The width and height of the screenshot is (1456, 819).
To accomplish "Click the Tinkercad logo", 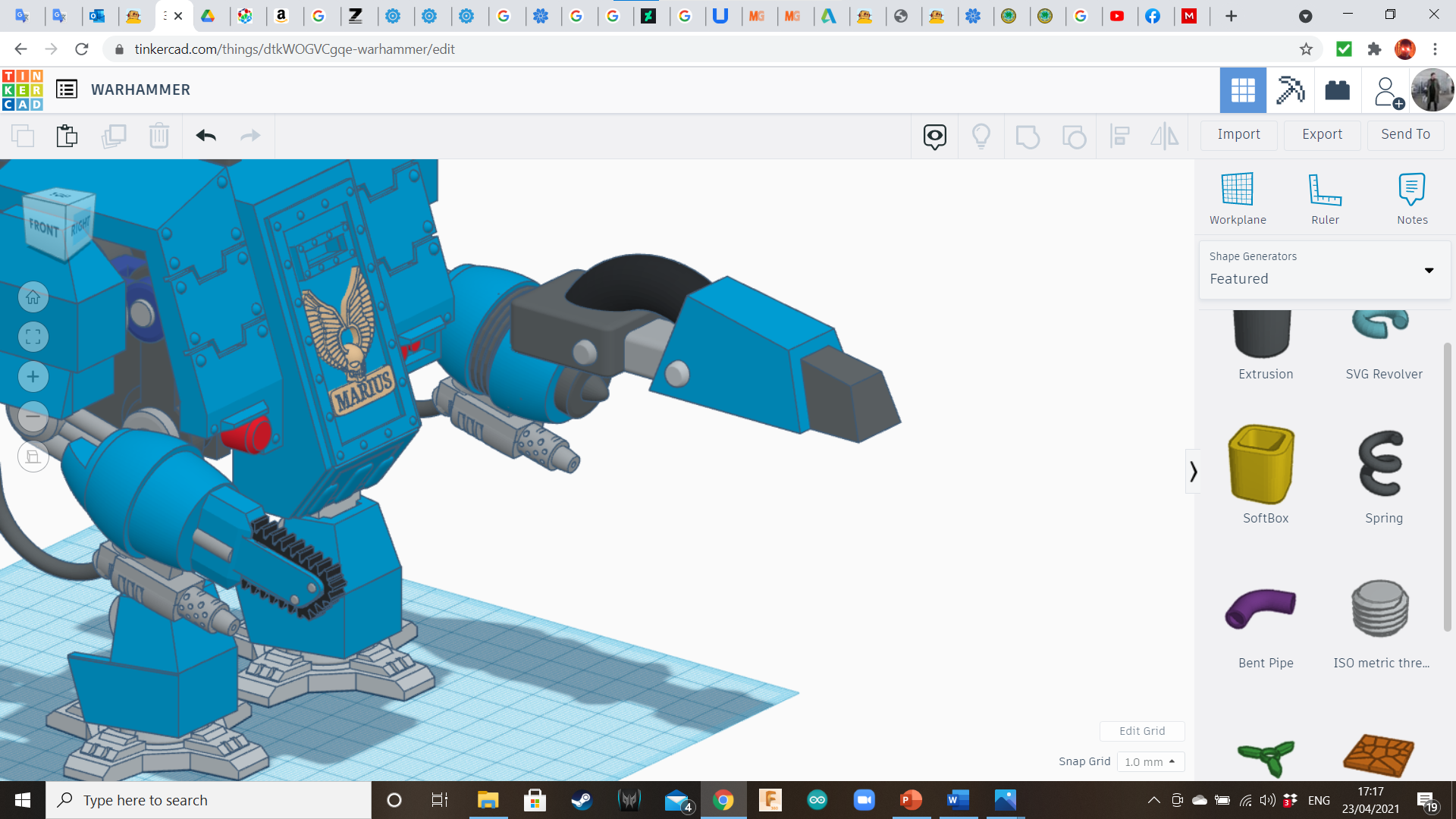I will pyautogui.click(x=23, y=90).
